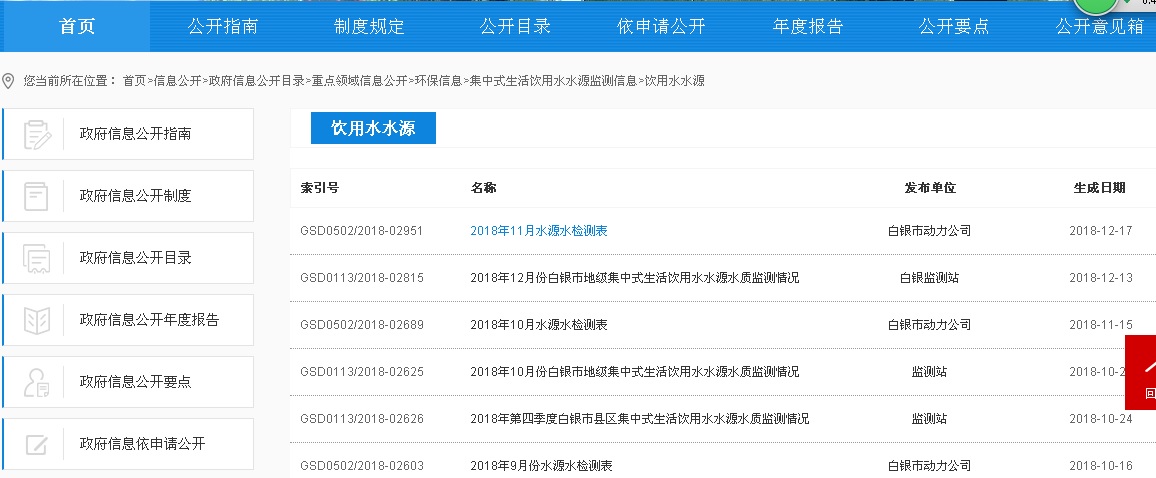Open 2018年第四季度白银市县区 monitoring report
This screenshot has height=478, width=1156.
[639, 419]
